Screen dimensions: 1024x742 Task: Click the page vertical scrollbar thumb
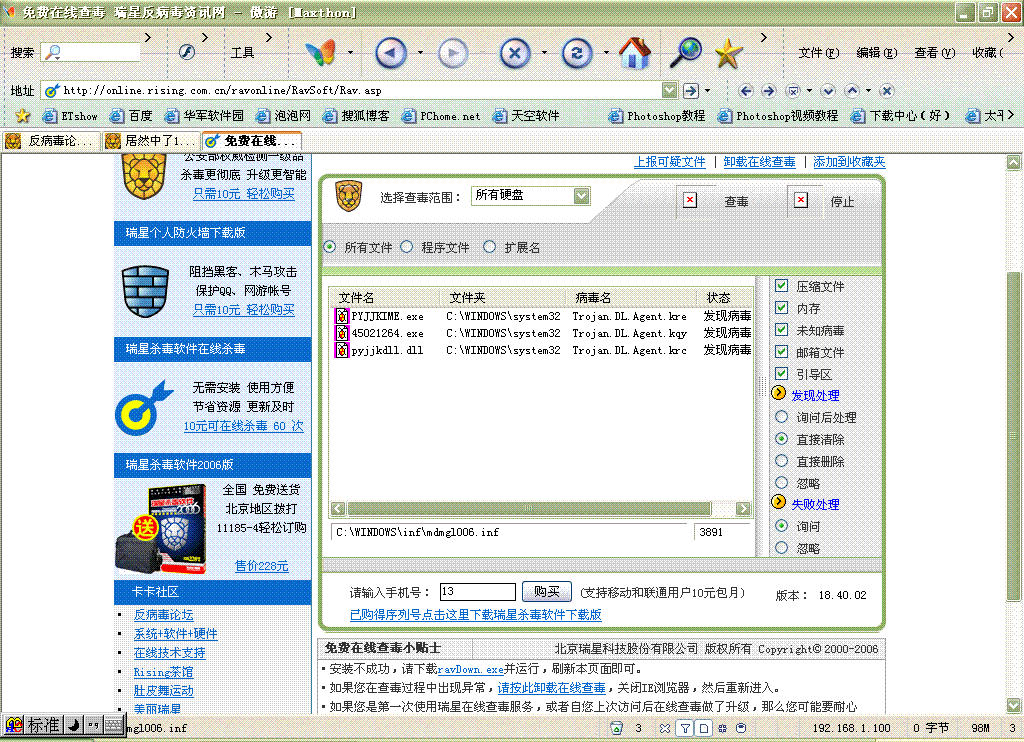1013,436
